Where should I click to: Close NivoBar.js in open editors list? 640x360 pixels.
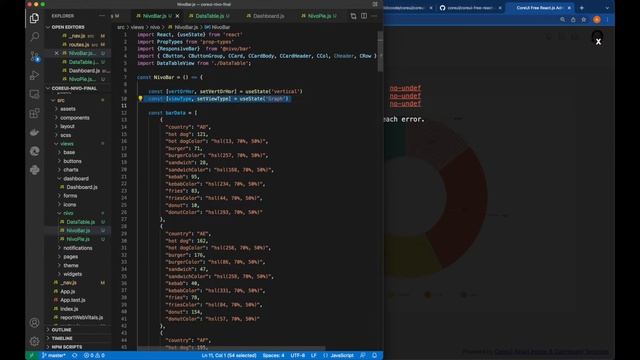[x=56, y=53]
